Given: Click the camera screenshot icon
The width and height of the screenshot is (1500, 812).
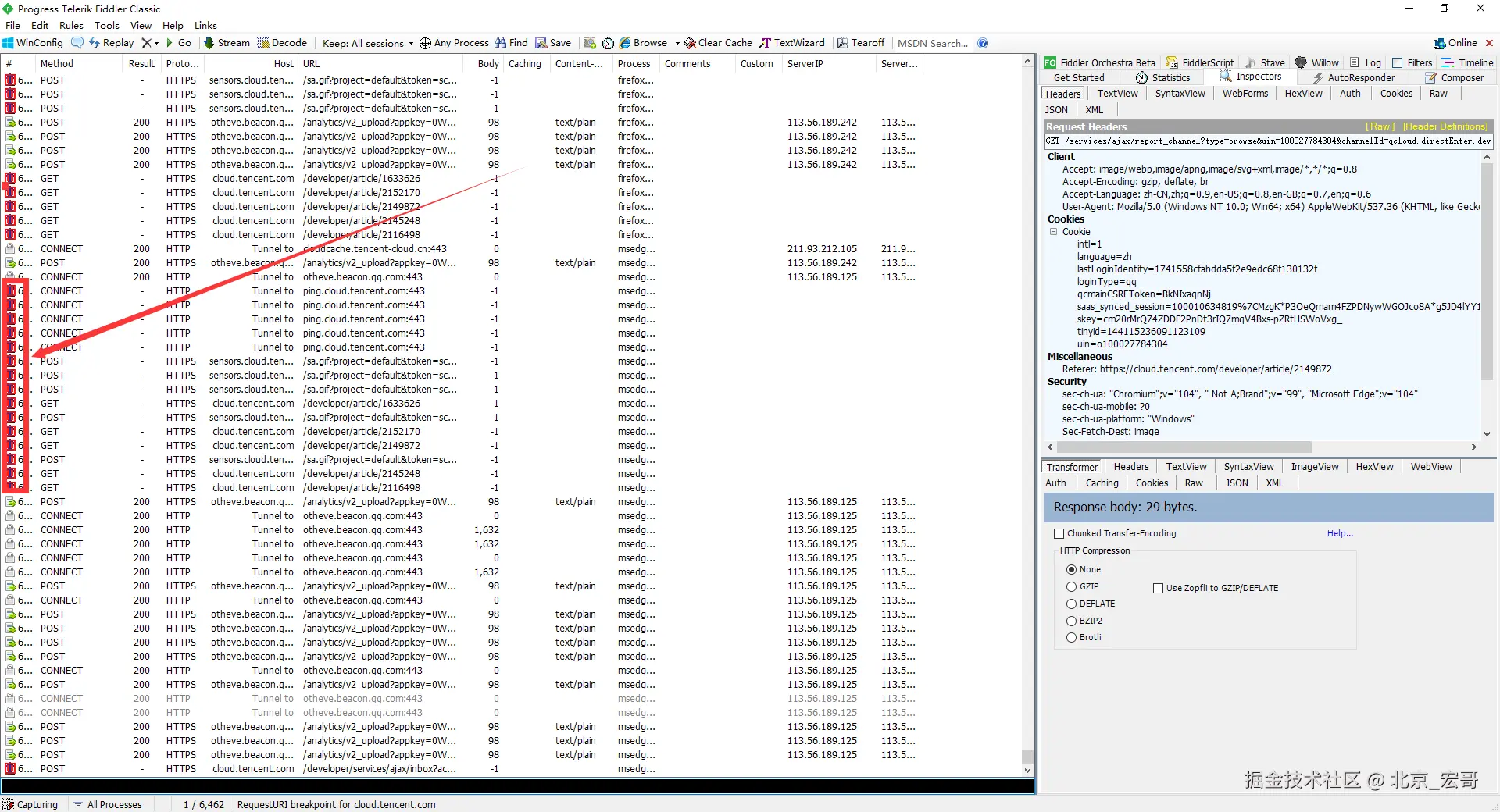Looking at the screenshot, I should coord(590,43).
